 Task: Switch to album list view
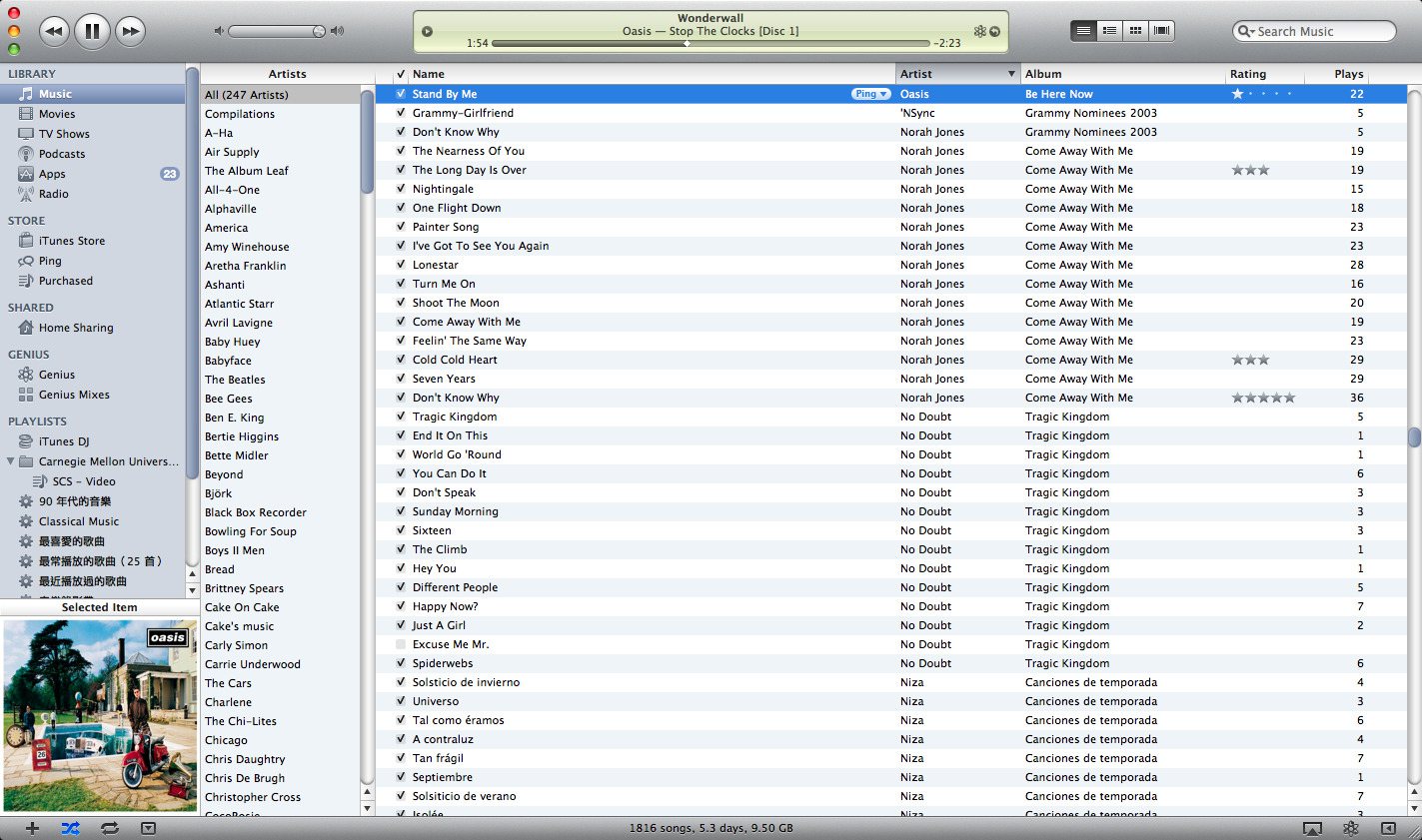click(x=1109, y=31)
